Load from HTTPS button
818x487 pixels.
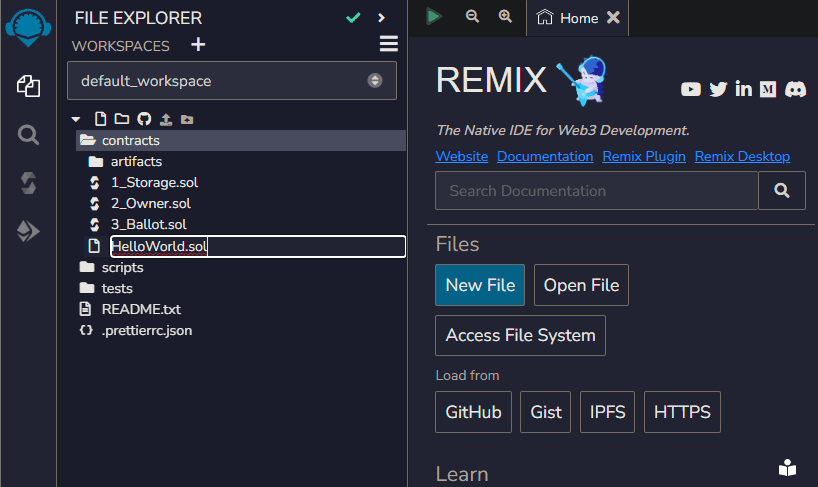pos(682,412)
